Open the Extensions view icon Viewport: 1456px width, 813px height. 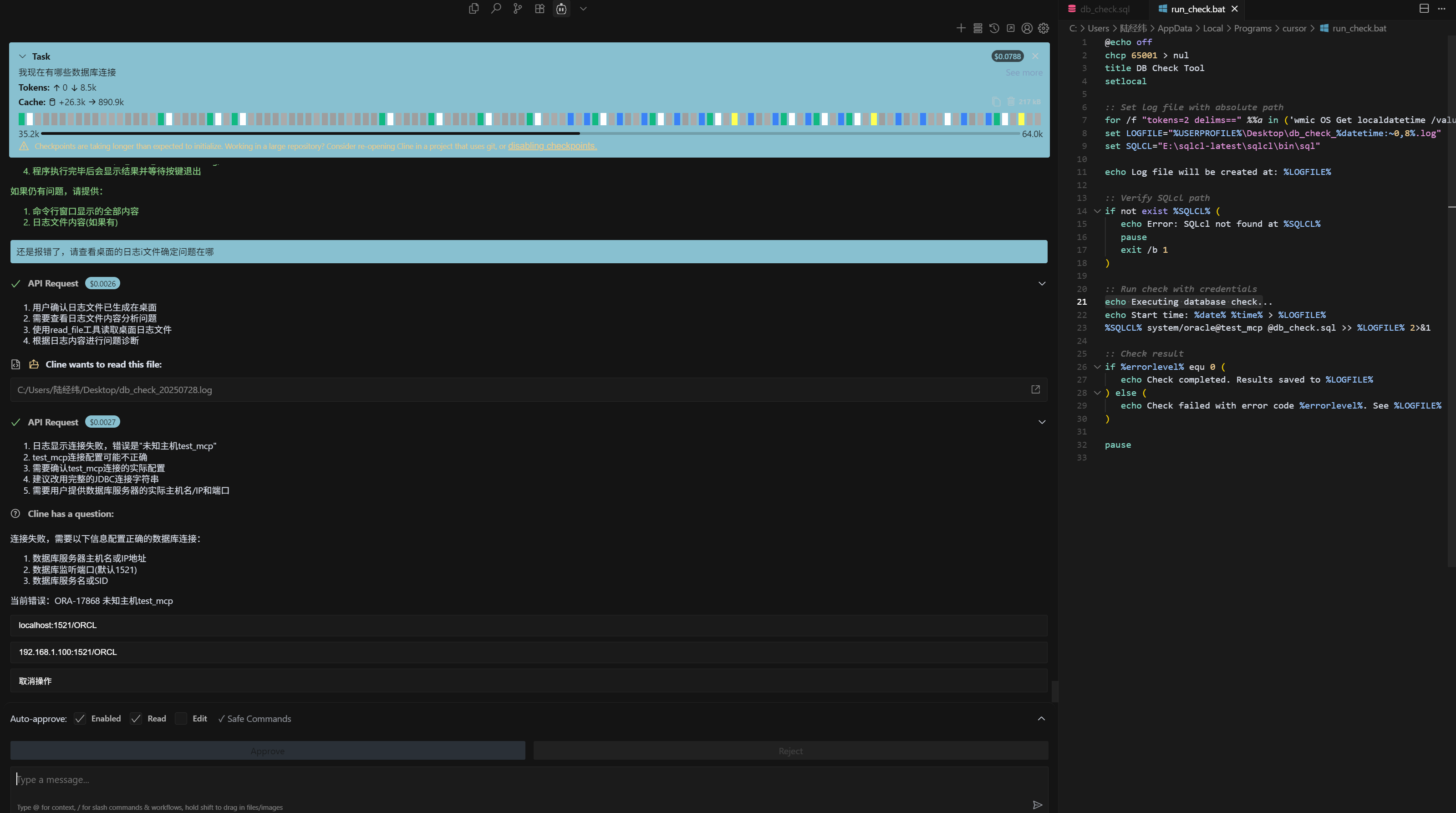coord(540,9)
